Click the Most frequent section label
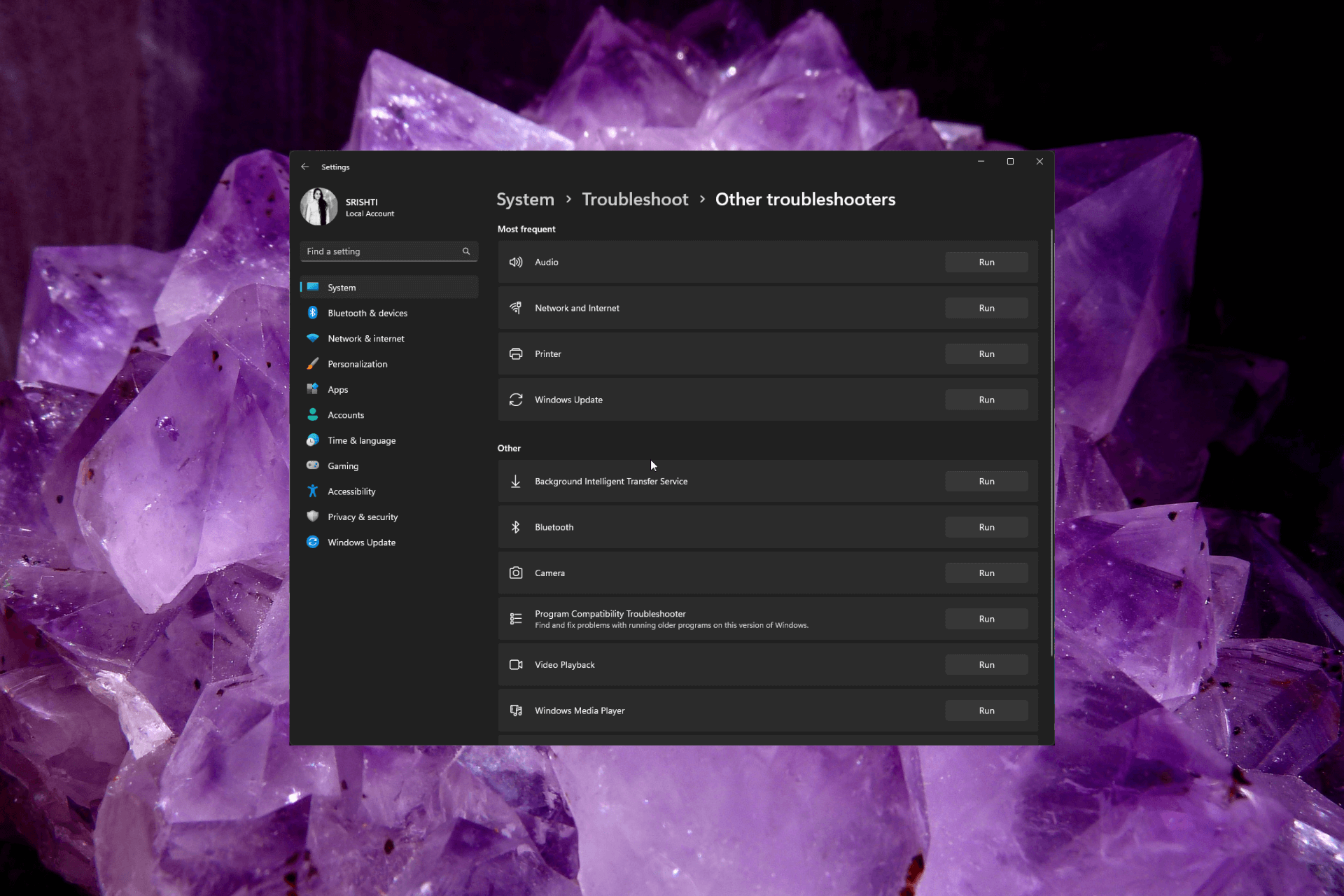 [x=526, y=229]
